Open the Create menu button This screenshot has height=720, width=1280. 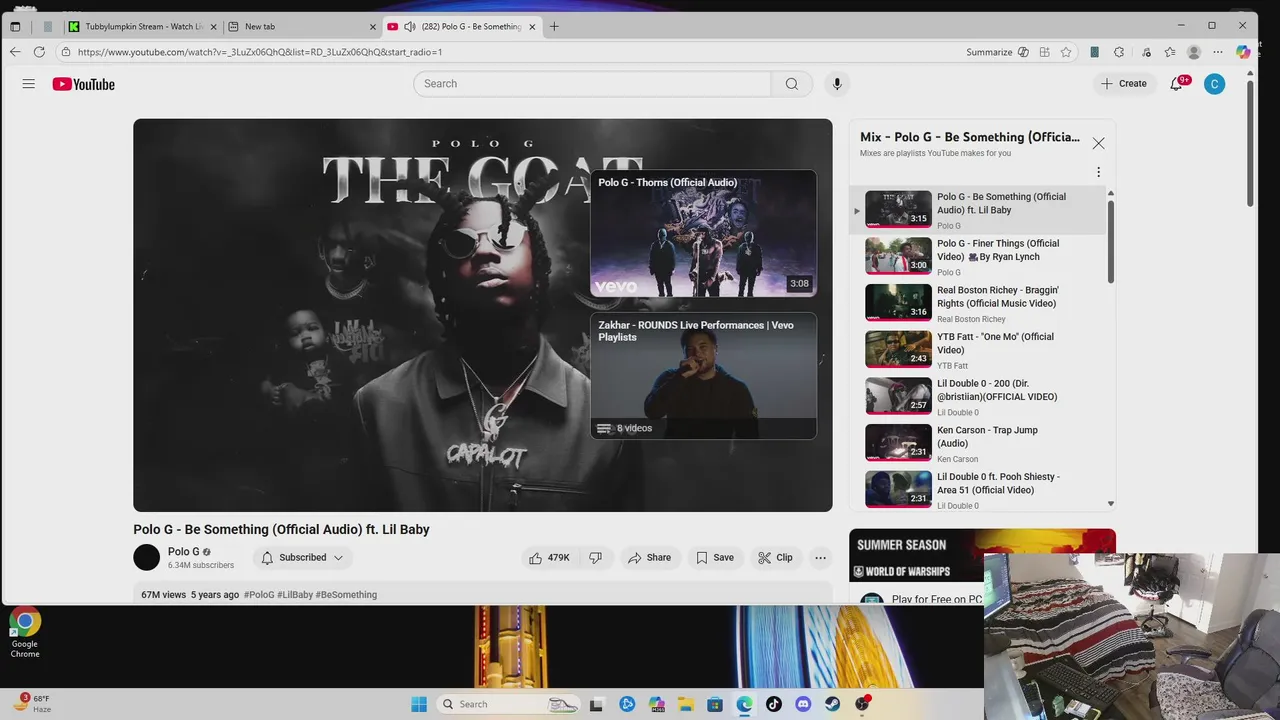click(x=1124, y=84)
